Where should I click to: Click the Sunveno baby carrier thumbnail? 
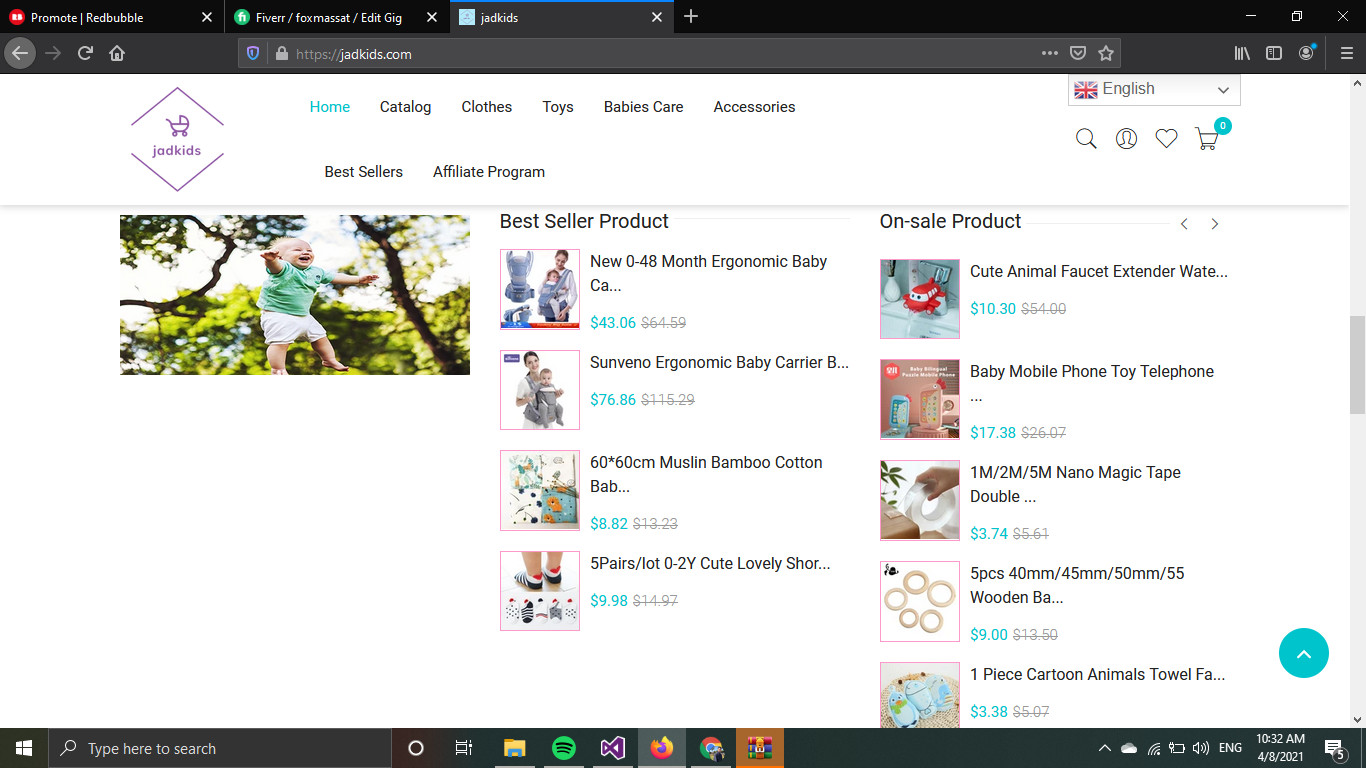tap(540, 390)
